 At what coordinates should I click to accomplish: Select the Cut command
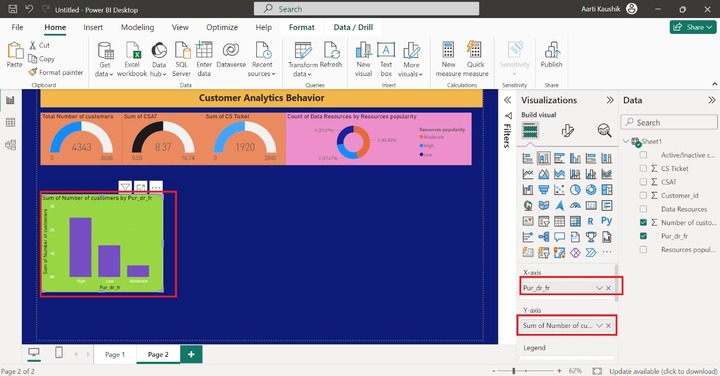(x=39, y=45)
